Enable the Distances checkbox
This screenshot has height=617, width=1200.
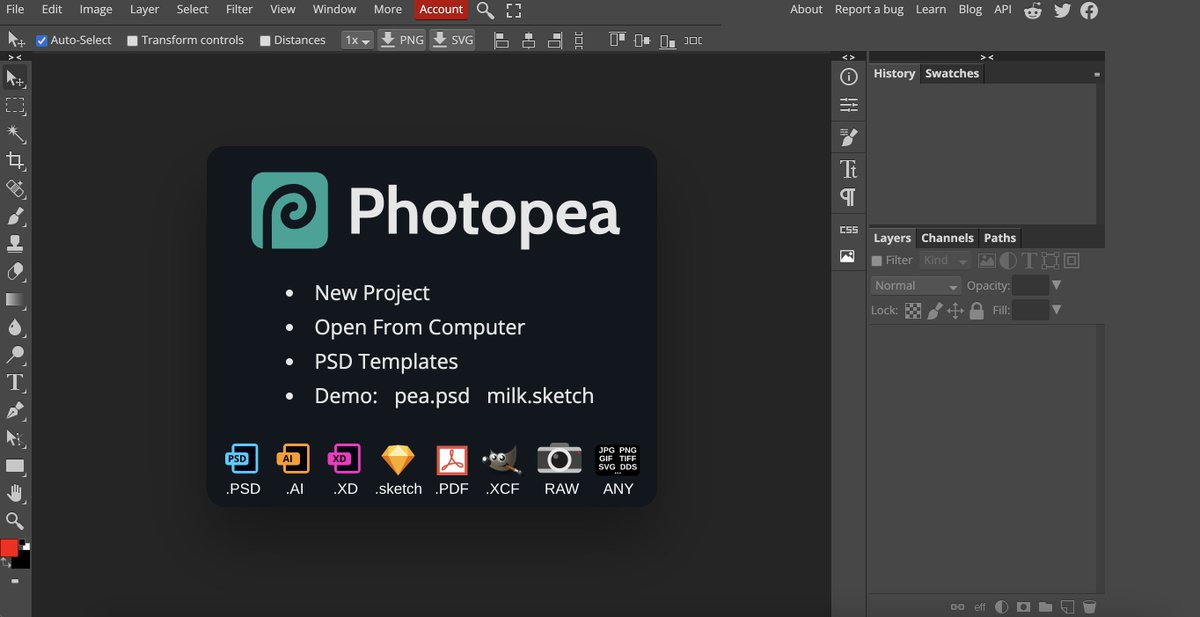click(x=265, y=41)
